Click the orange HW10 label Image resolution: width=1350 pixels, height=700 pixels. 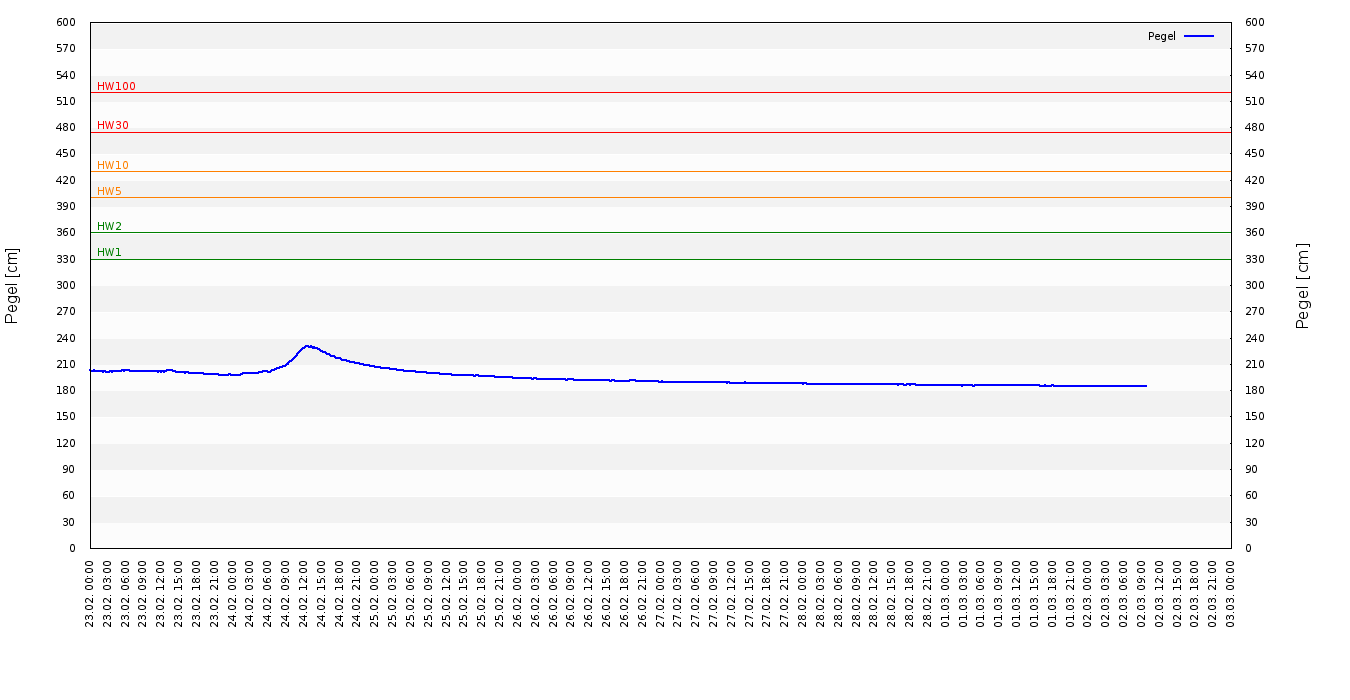pyautogui.click(x=112, y=165)
